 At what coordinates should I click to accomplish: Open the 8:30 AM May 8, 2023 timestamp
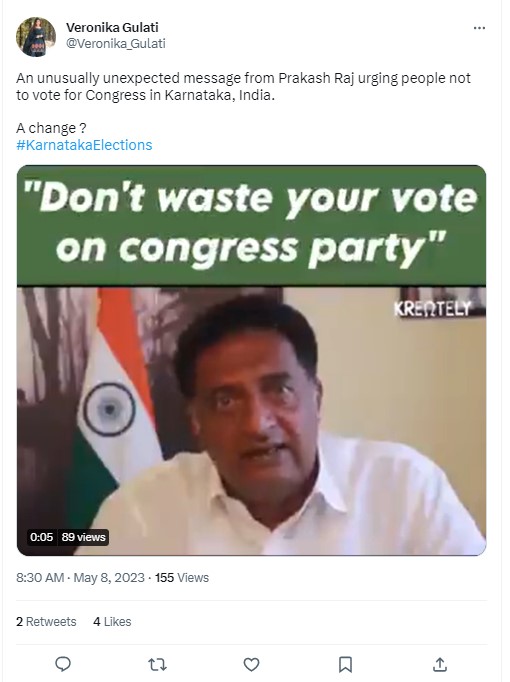pos(80,578)
